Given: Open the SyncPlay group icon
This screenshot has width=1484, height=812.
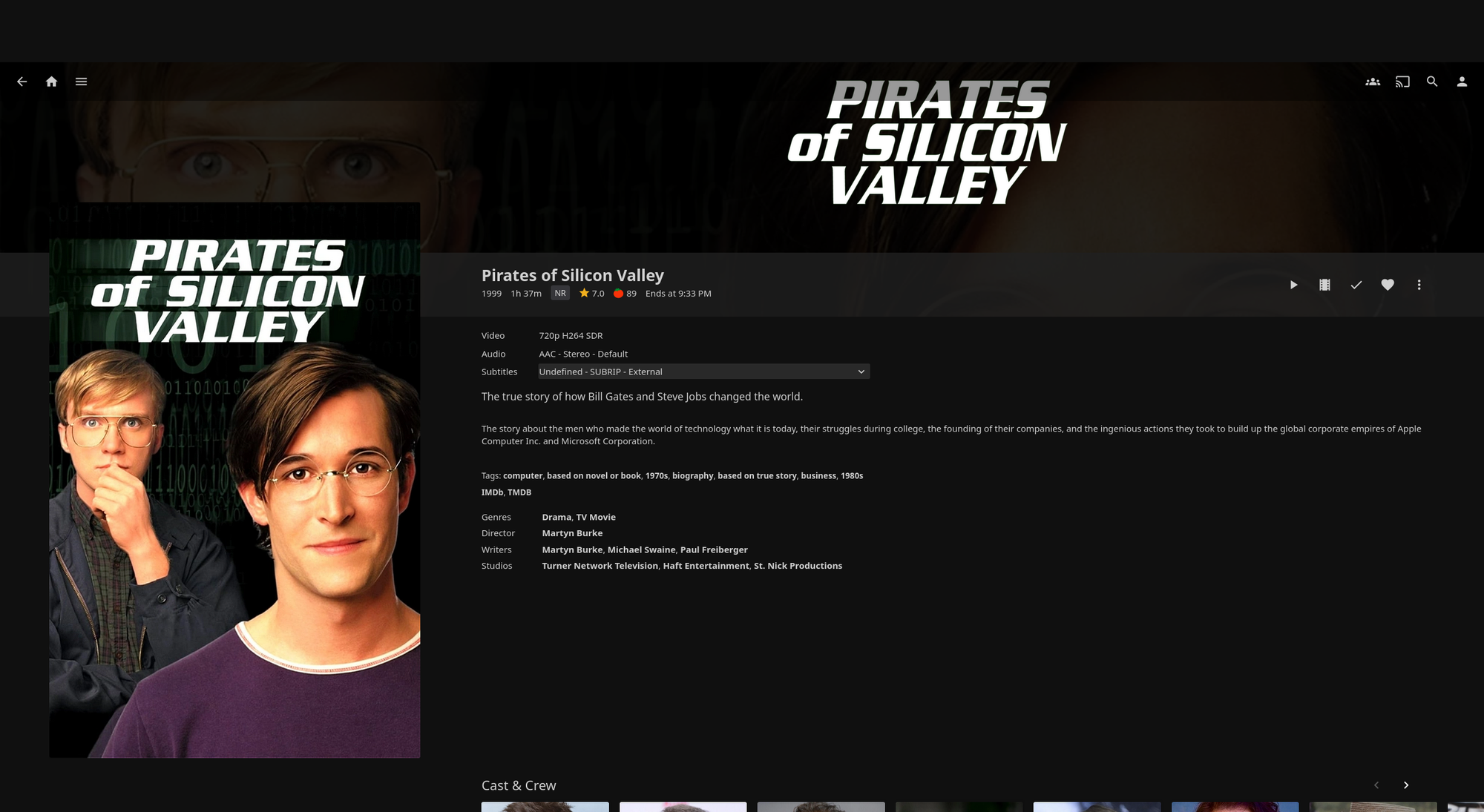Looking at the screenshot, I should pos(1373,82).
